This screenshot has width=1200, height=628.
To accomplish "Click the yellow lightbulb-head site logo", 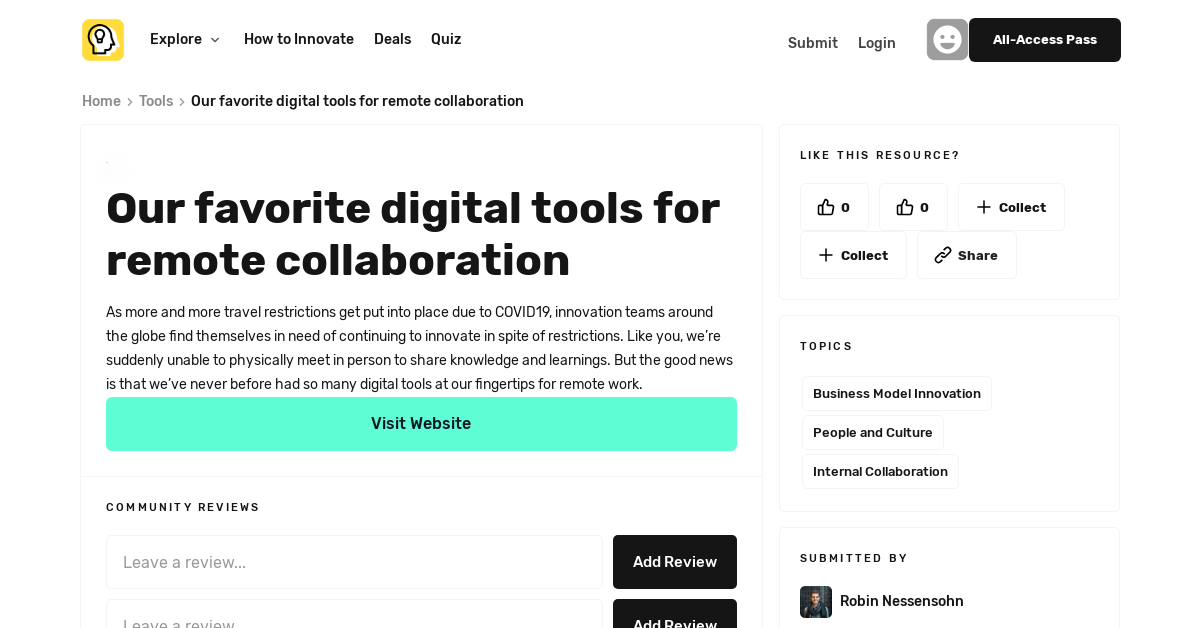I will coord(103,40).
